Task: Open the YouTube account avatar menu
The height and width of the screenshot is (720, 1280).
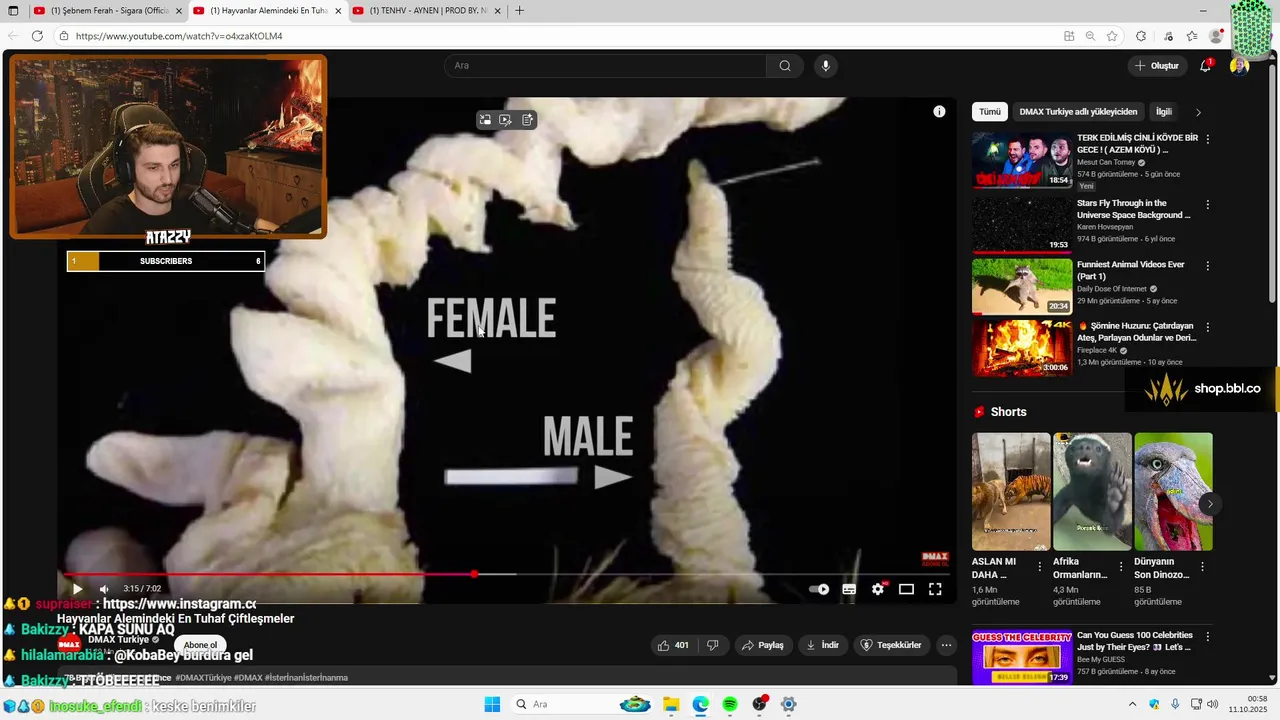Action: coord(1239,66)
